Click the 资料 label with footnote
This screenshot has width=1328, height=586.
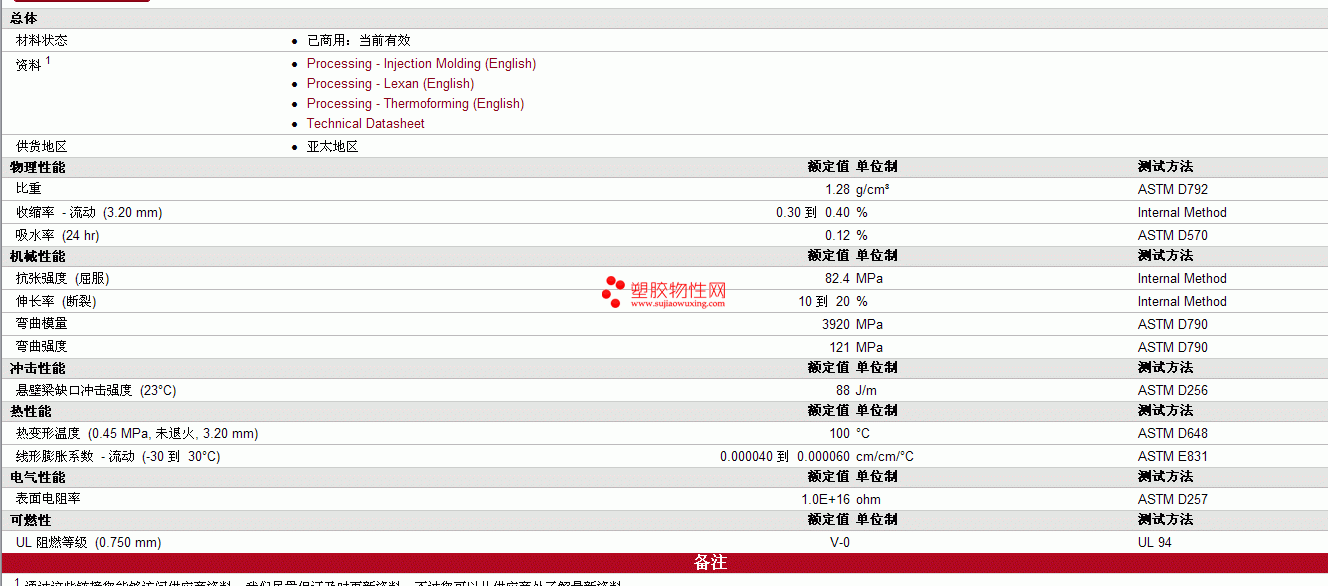(x=33, y=64)
